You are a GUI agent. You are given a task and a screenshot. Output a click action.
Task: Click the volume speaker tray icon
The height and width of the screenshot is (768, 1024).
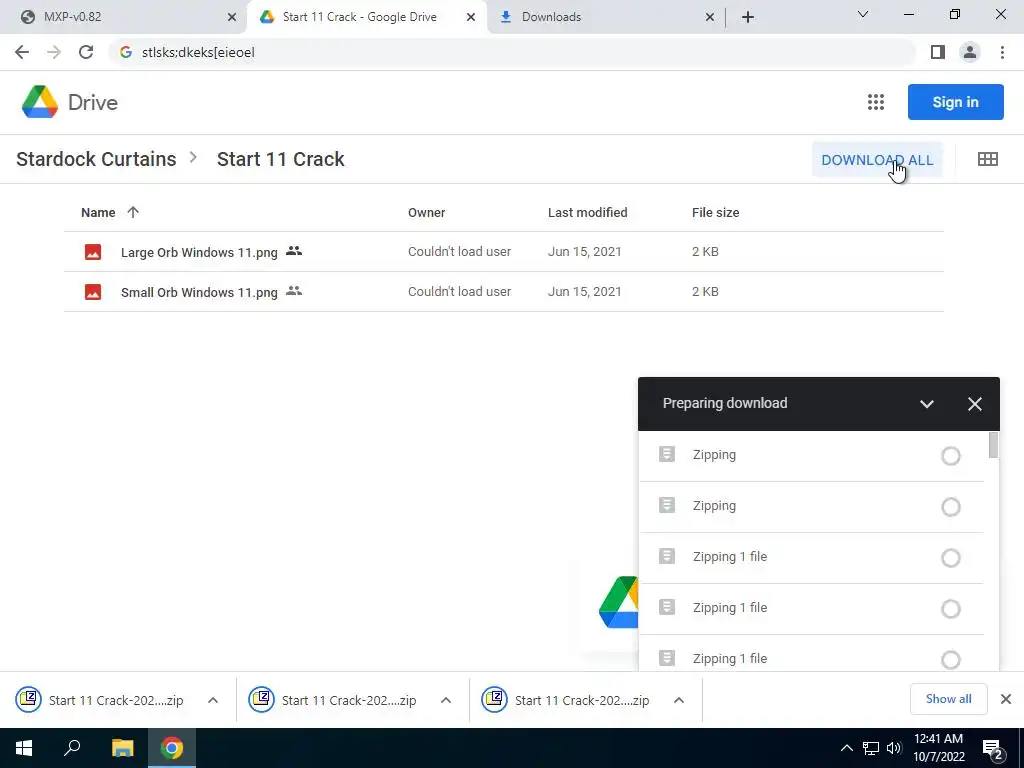click(x=894, y=748)
